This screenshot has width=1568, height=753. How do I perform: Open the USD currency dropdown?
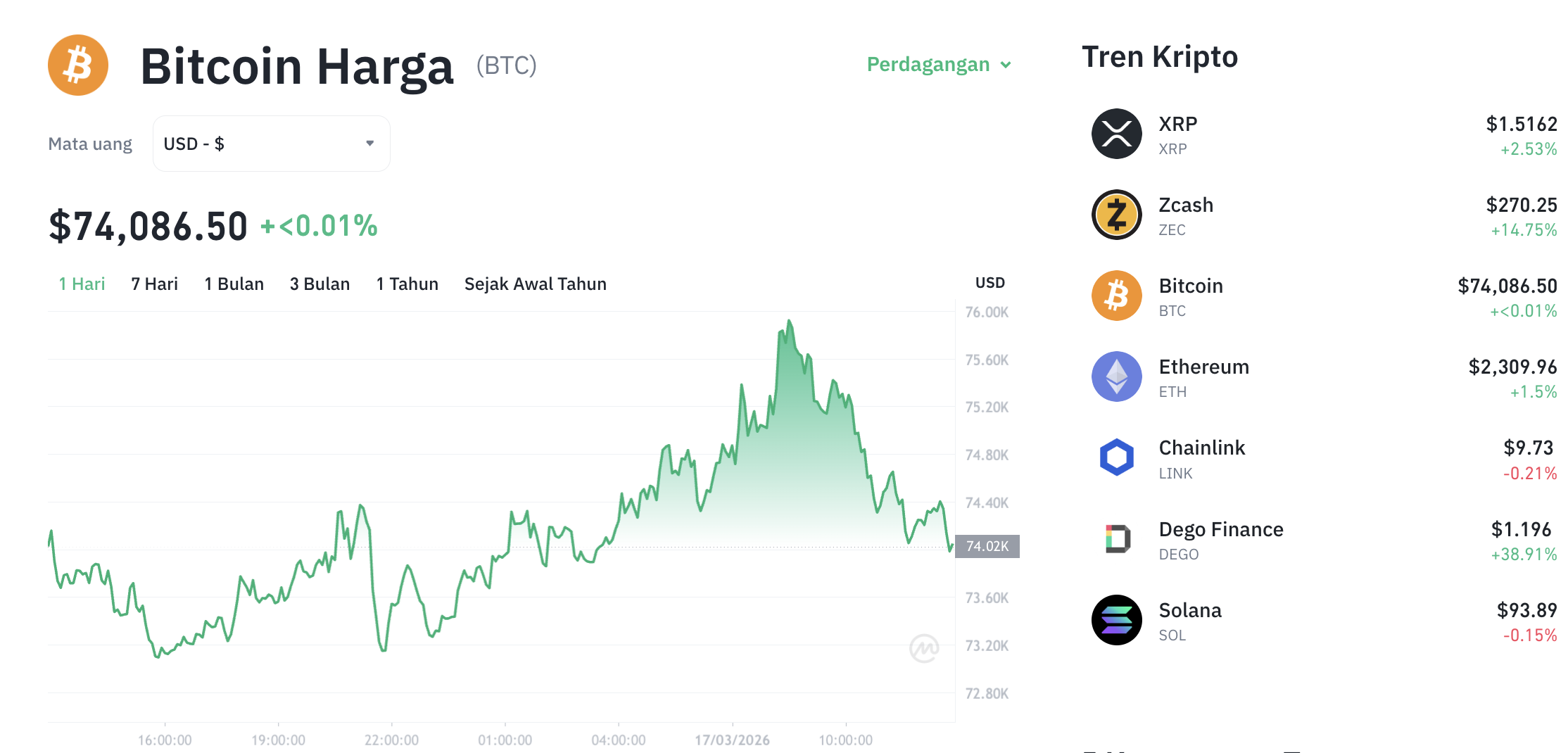pyautogui.click(x=271, y=144)
